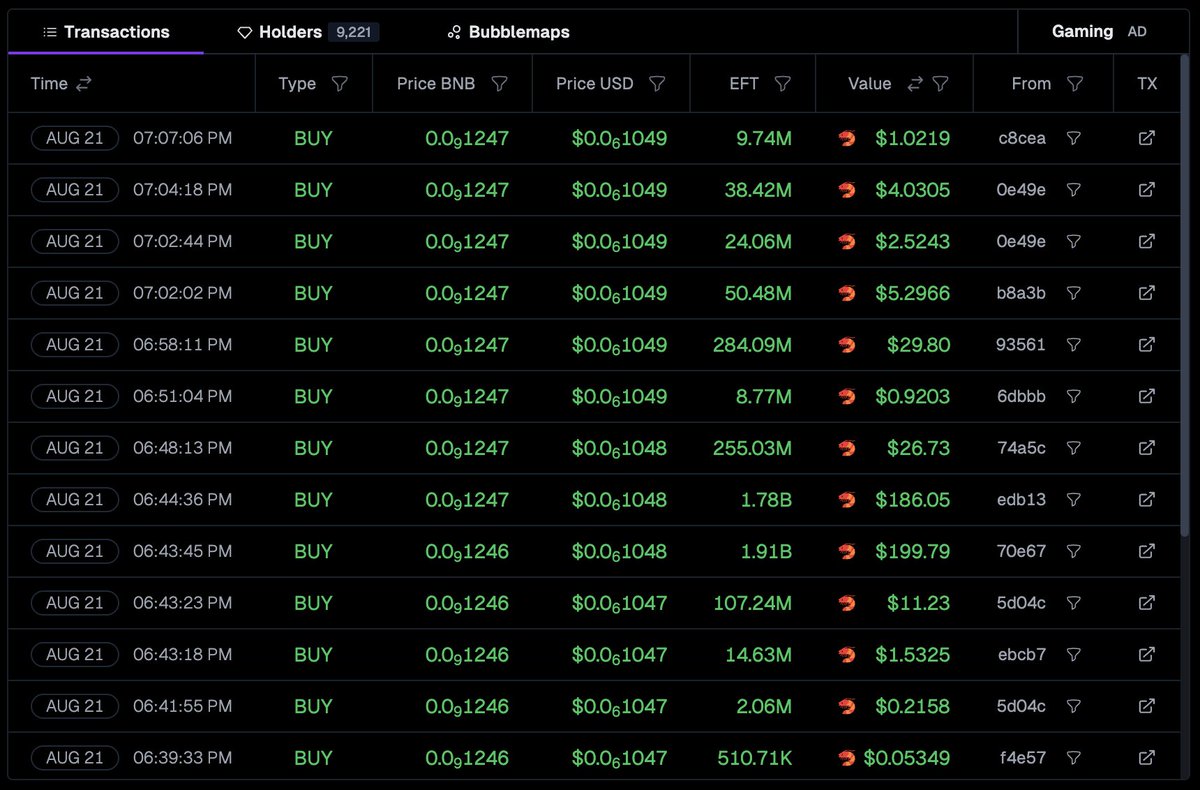This screenshot has width=1200, height=790.
Task: Filter by wallet 5d04c at 06:41:55 PM
Action: click(x=1073, y=706)
